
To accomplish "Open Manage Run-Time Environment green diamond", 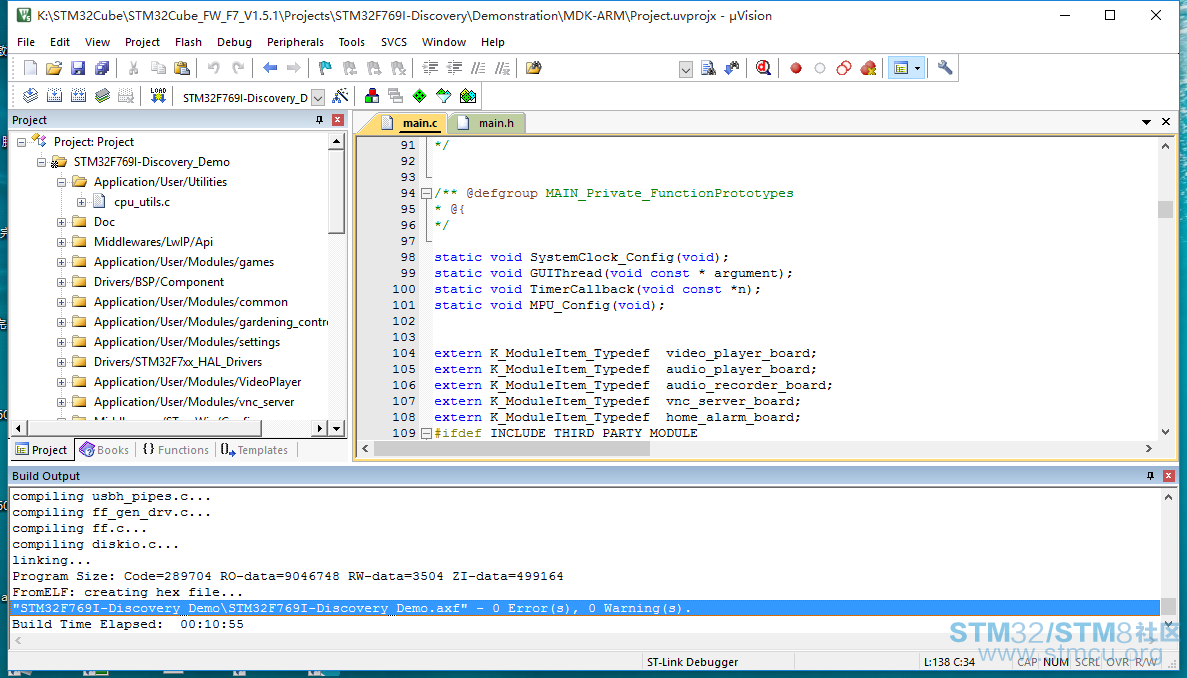I will [419, 96].
